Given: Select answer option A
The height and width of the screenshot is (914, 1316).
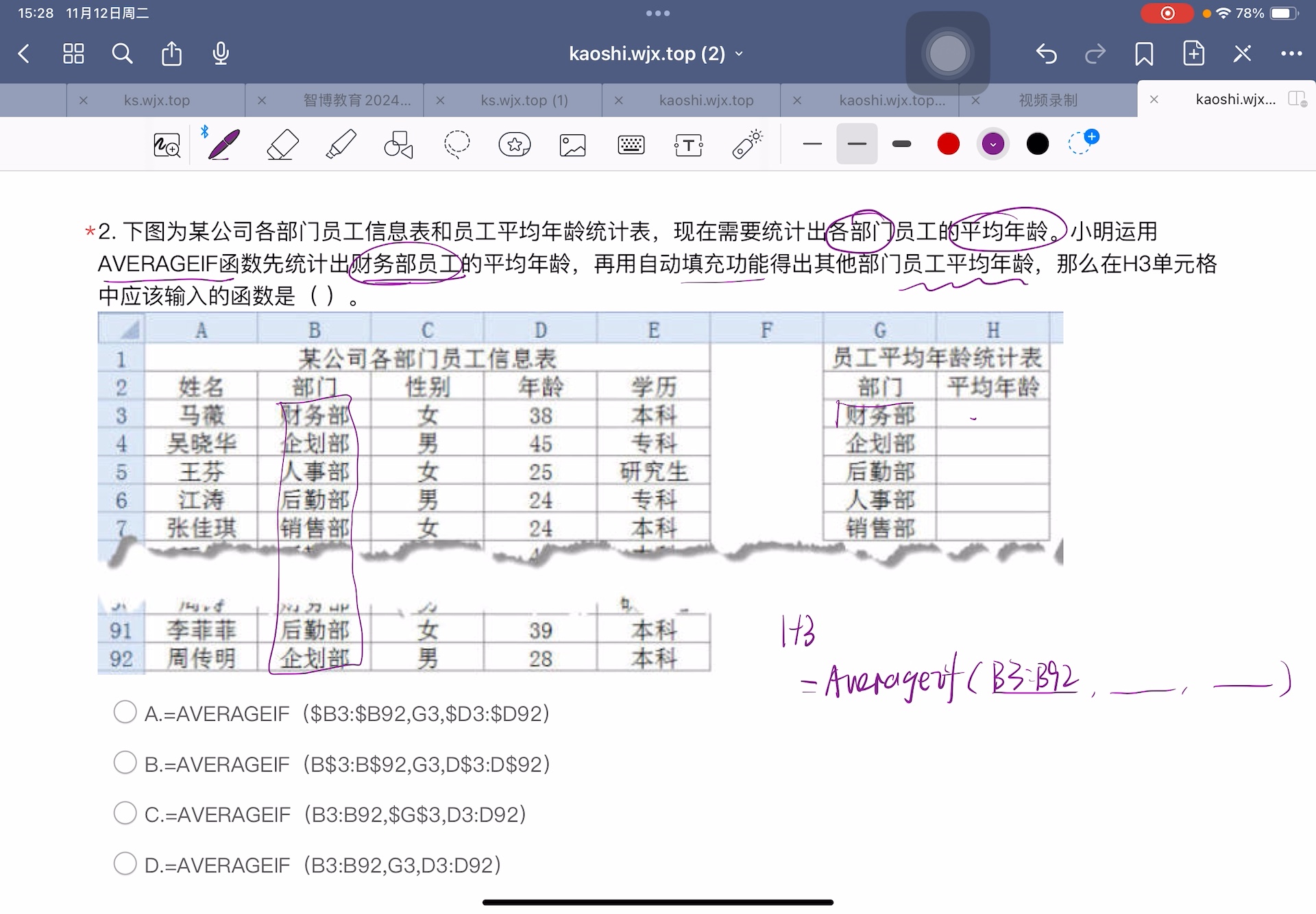Looking at the screenshot, I should pyautogui.click(x=125, y=712).
